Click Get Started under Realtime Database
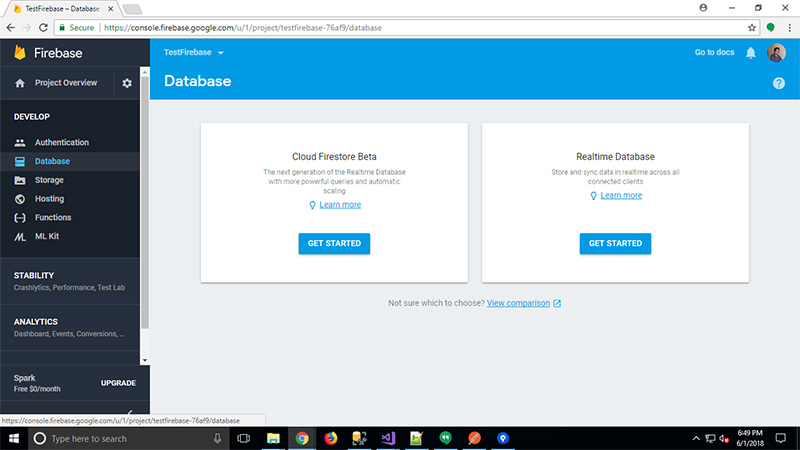 point(615,243)
